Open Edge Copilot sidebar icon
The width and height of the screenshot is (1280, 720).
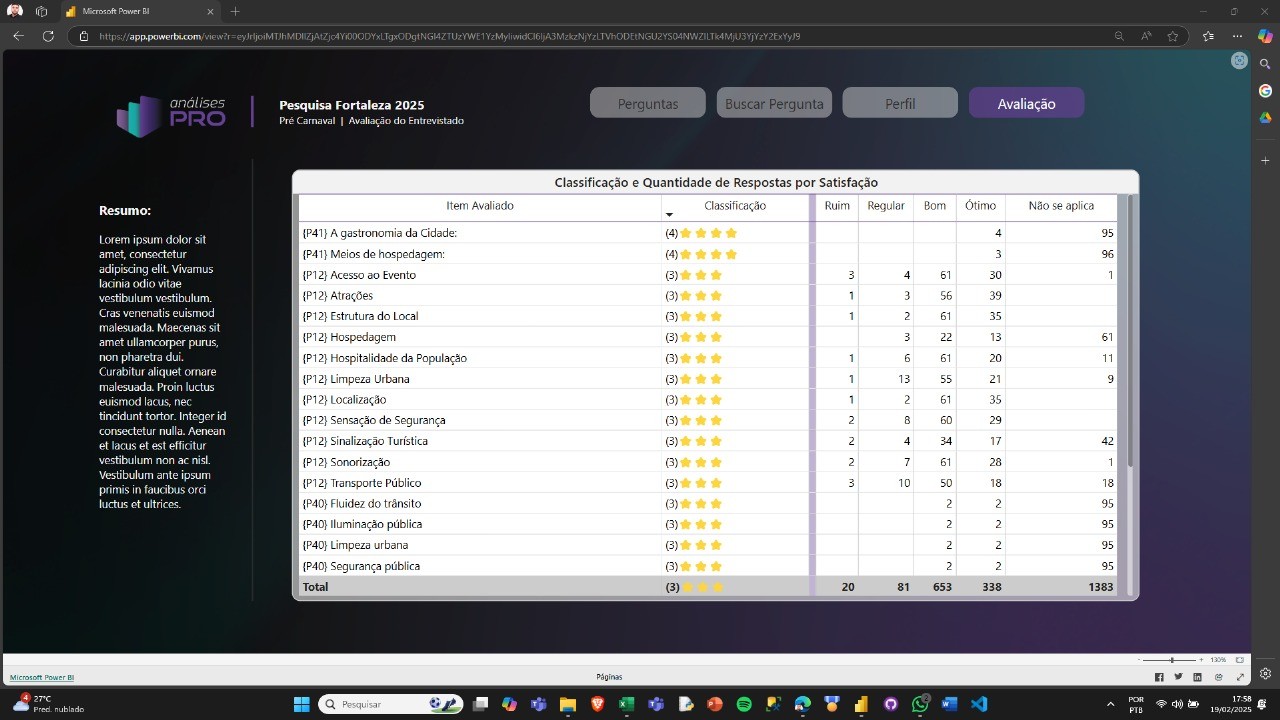[1265, 36]
